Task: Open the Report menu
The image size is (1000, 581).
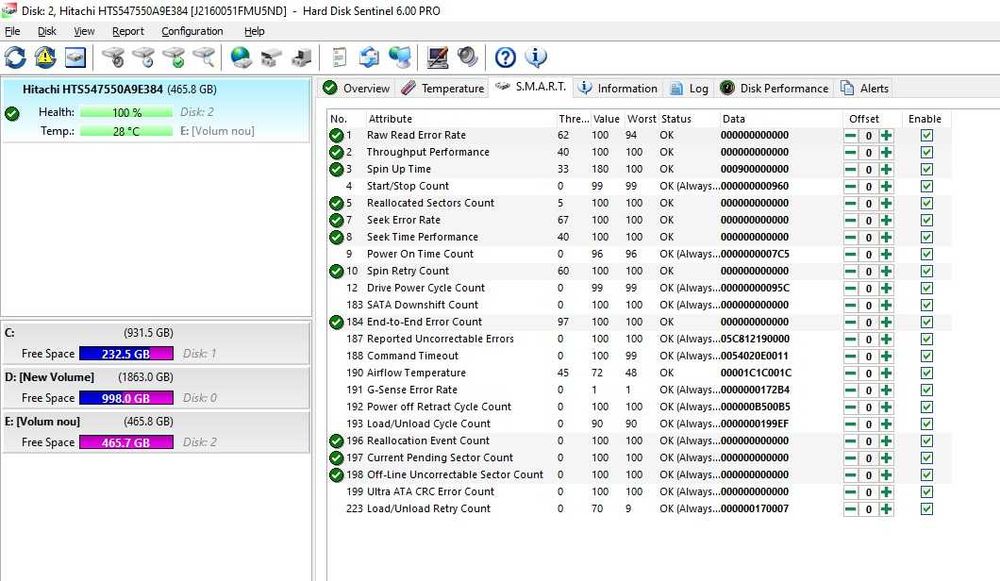Action: (128, 31)
